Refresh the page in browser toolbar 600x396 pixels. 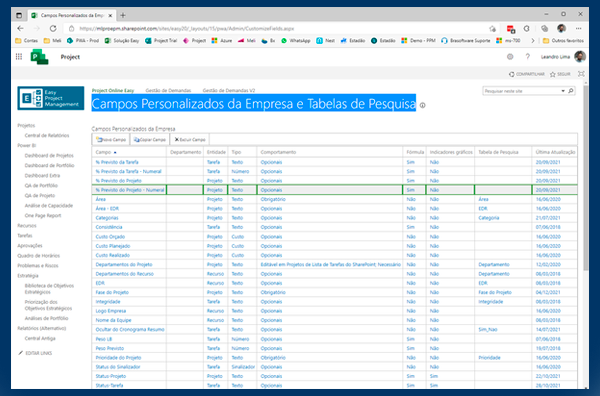tap(53, 28)
